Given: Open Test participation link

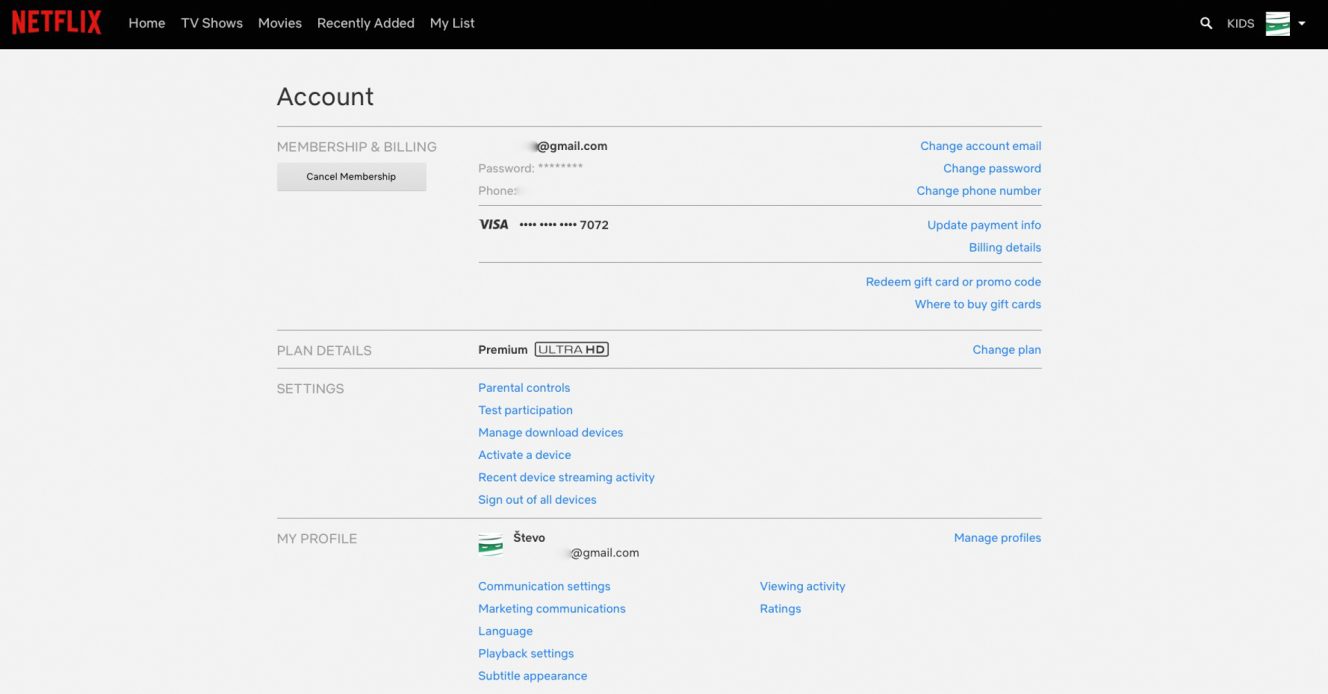Looking at the screenshot, I should [x=526, y=410].
